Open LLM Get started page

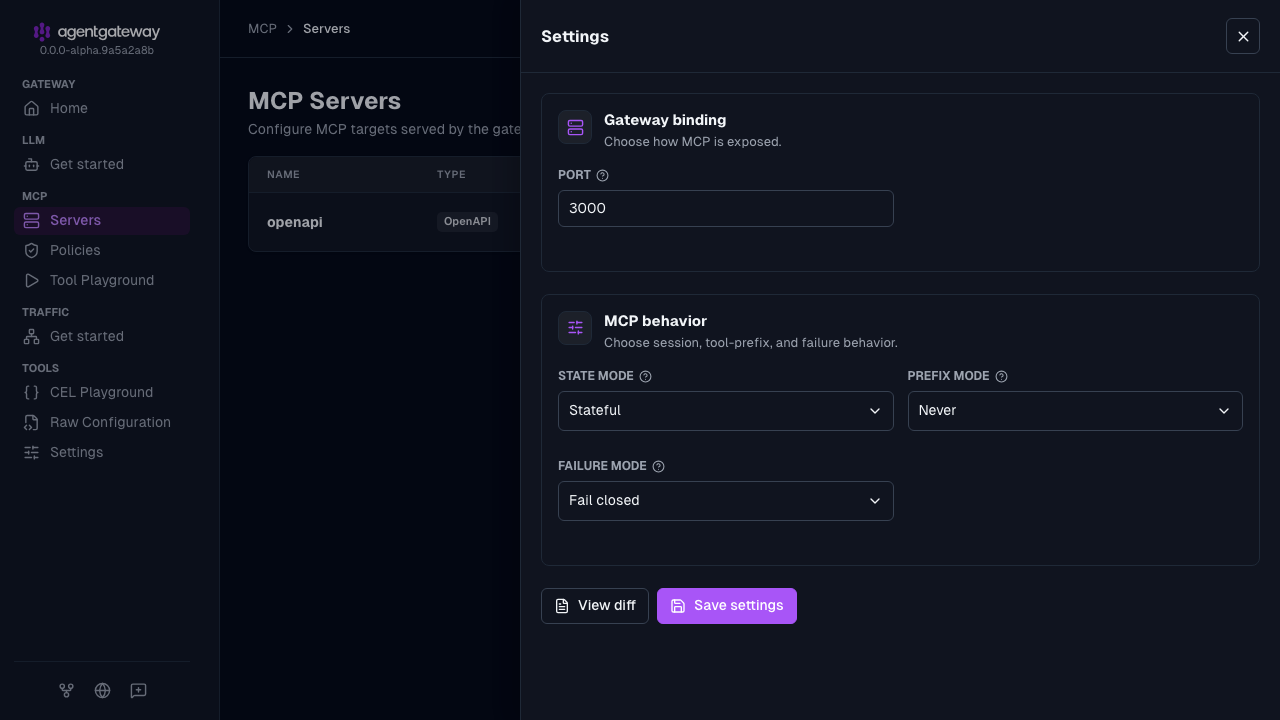(x=102, y=164)
